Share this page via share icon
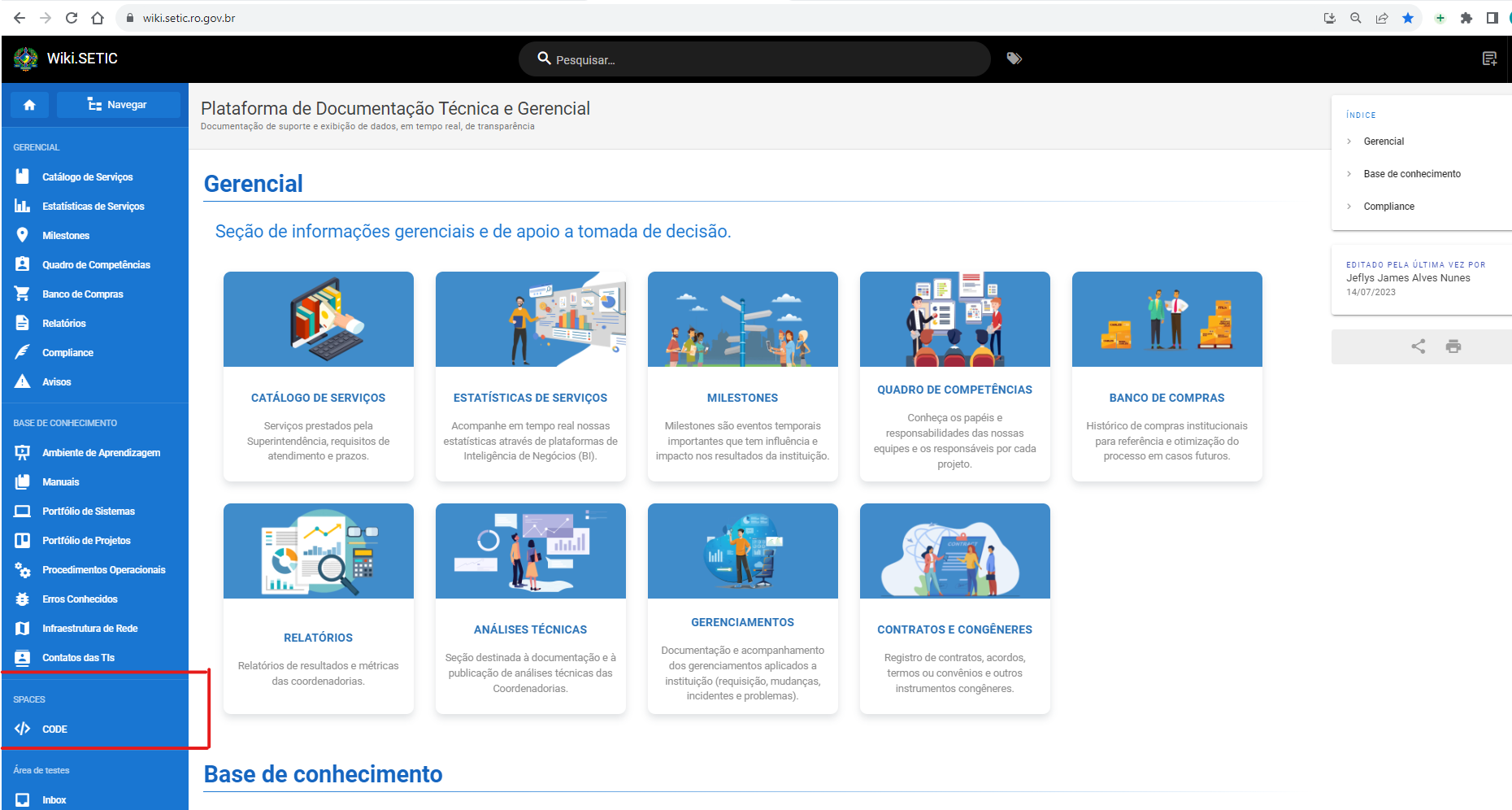The height and width of the screenshot is (810, 1512). (1419, 346)
